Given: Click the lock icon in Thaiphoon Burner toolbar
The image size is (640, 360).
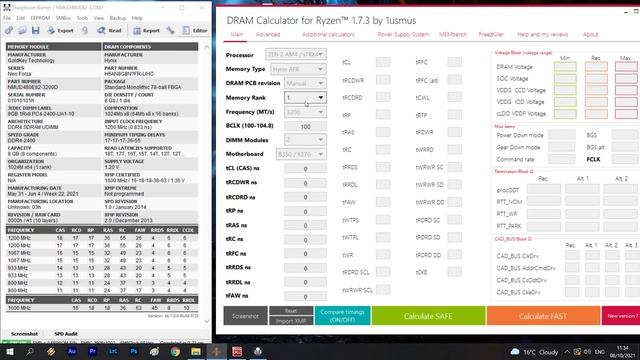Looking at the screenshot, I should pyautogui.click(x=84, y=31).
